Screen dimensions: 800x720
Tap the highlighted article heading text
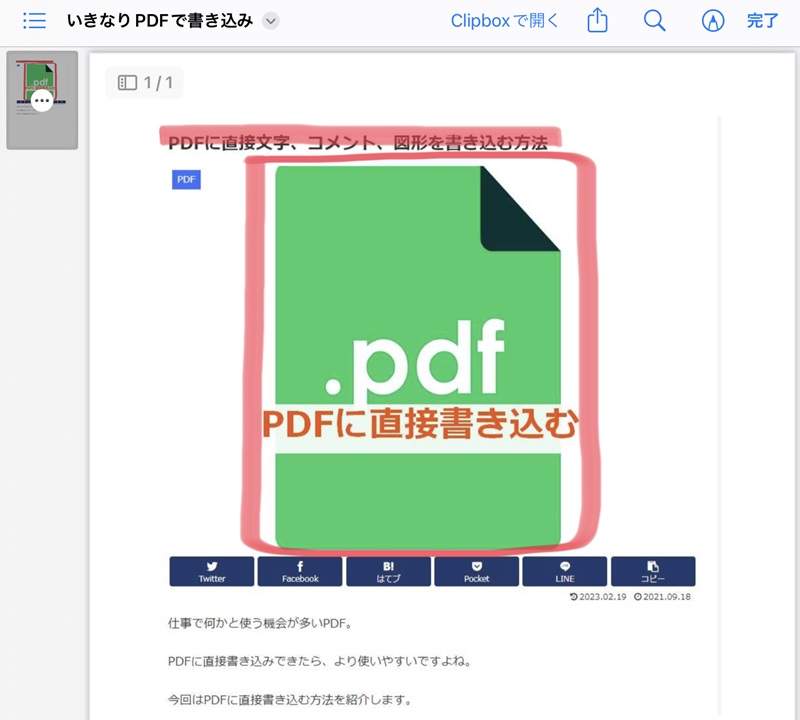point(358,143)
